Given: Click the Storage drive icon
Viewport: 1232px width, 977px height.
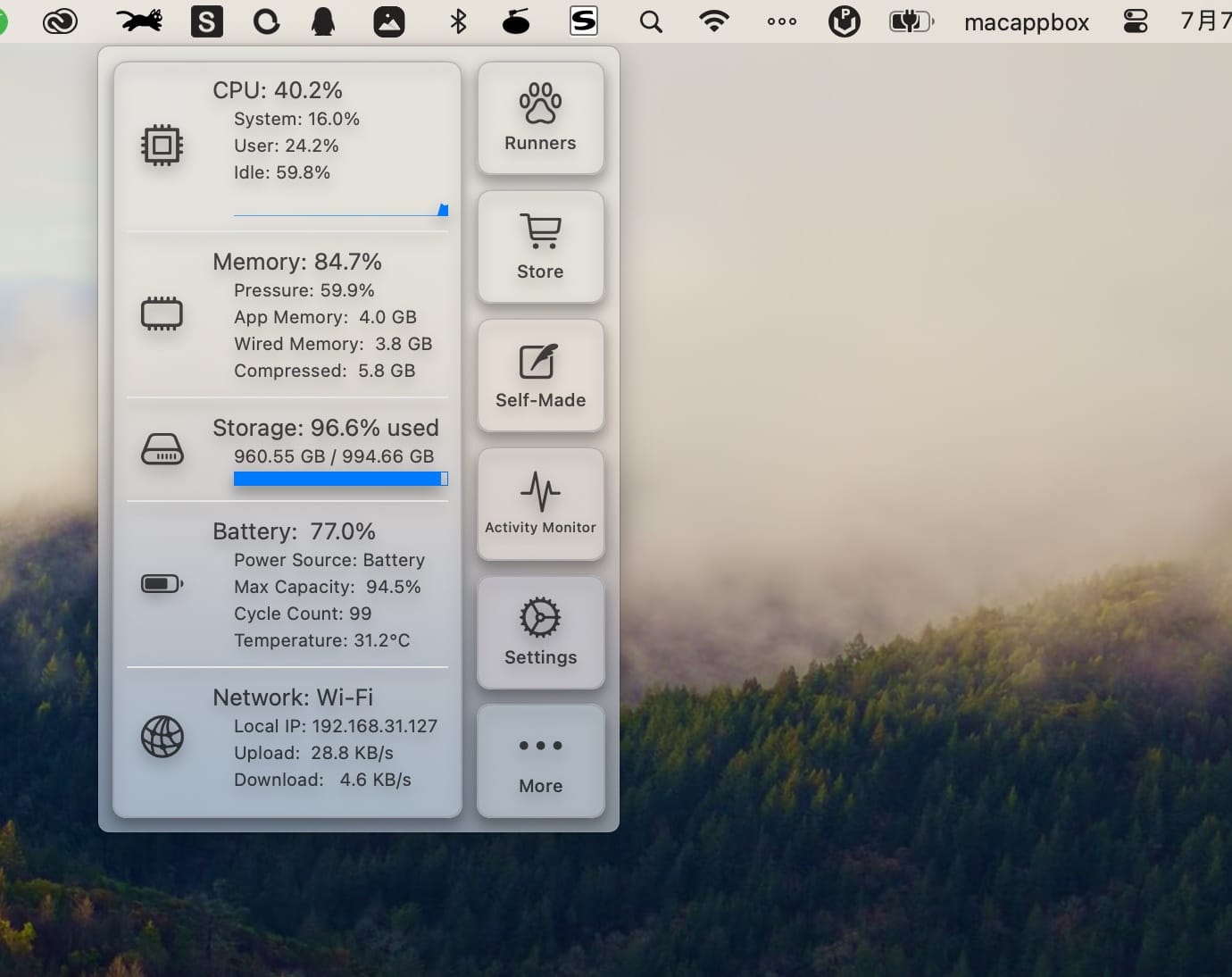Looking at the screenshot, I should [162, 449].
